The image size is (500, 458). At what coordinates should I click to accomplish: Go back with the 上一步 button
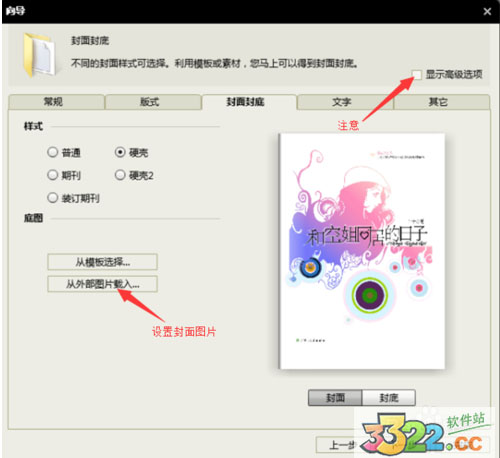click(x=337, y=445)
